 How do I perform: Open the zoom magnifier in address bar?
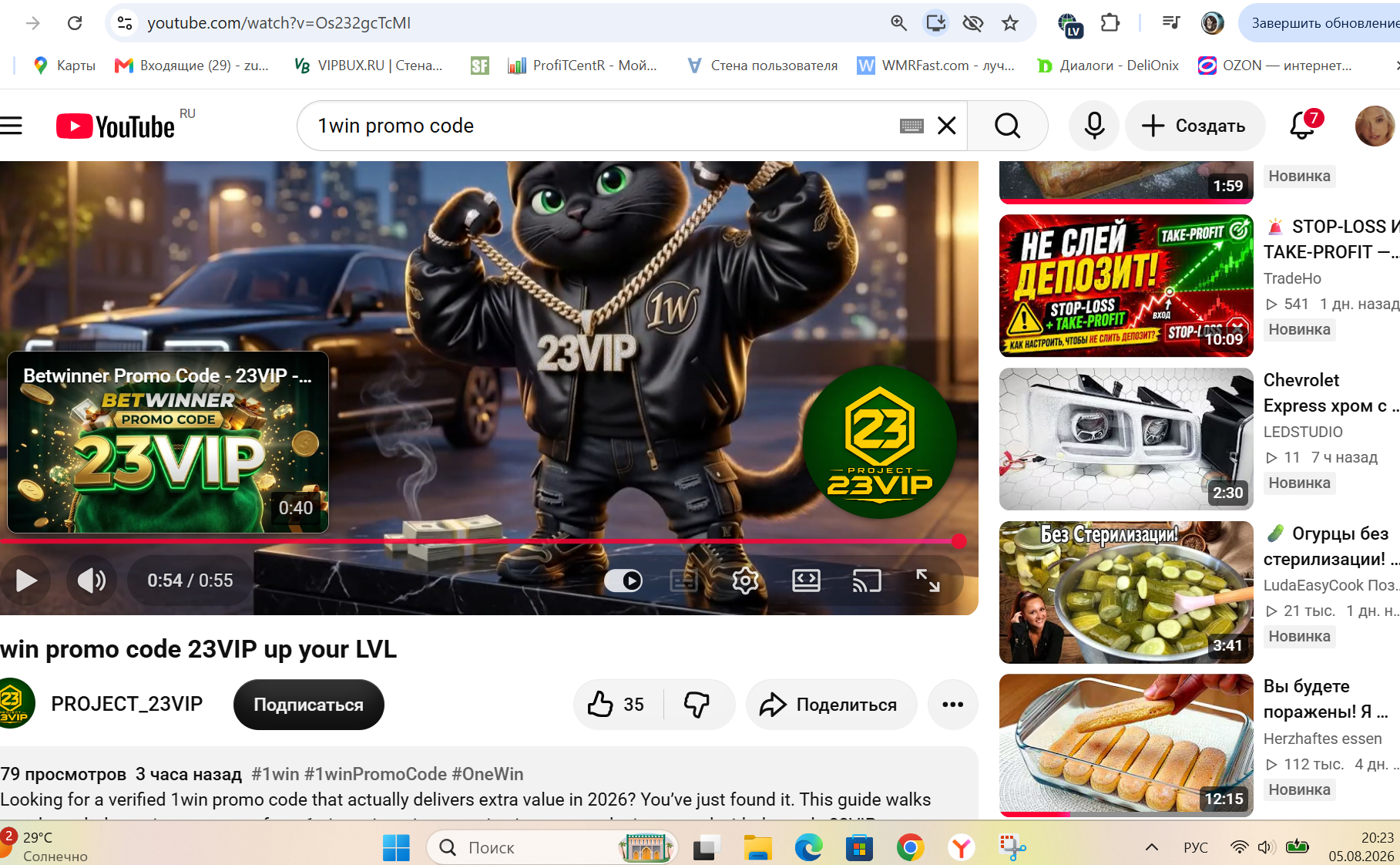pyautogui.click(x=898, y=23)
